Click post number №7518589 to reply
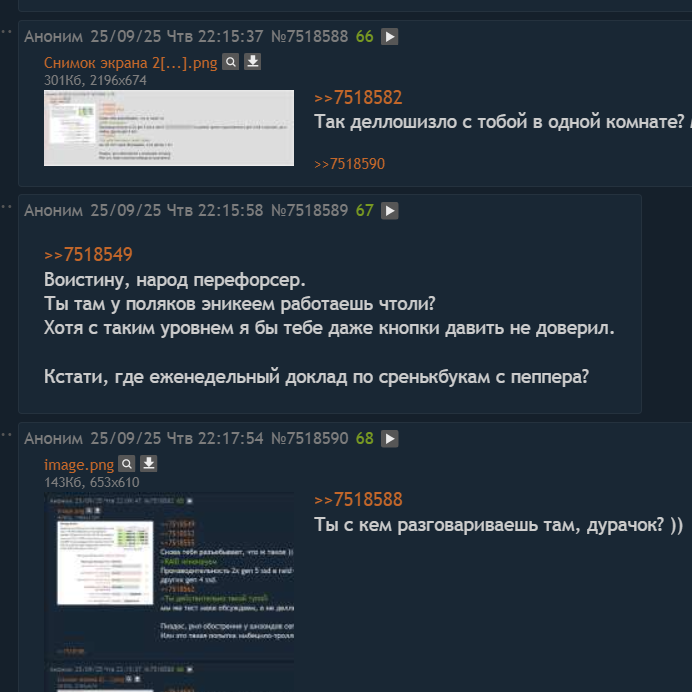The width and height of the screenshot is (692, 692). (309, 211)
